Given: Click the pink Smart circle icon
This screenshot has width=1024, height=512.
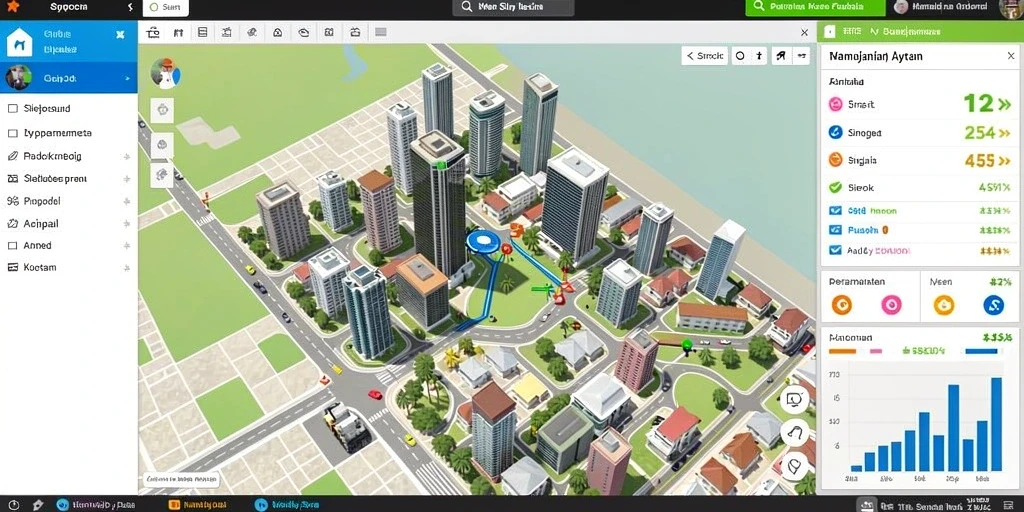Looking at the screenshot, I should [x=835, y=104].
